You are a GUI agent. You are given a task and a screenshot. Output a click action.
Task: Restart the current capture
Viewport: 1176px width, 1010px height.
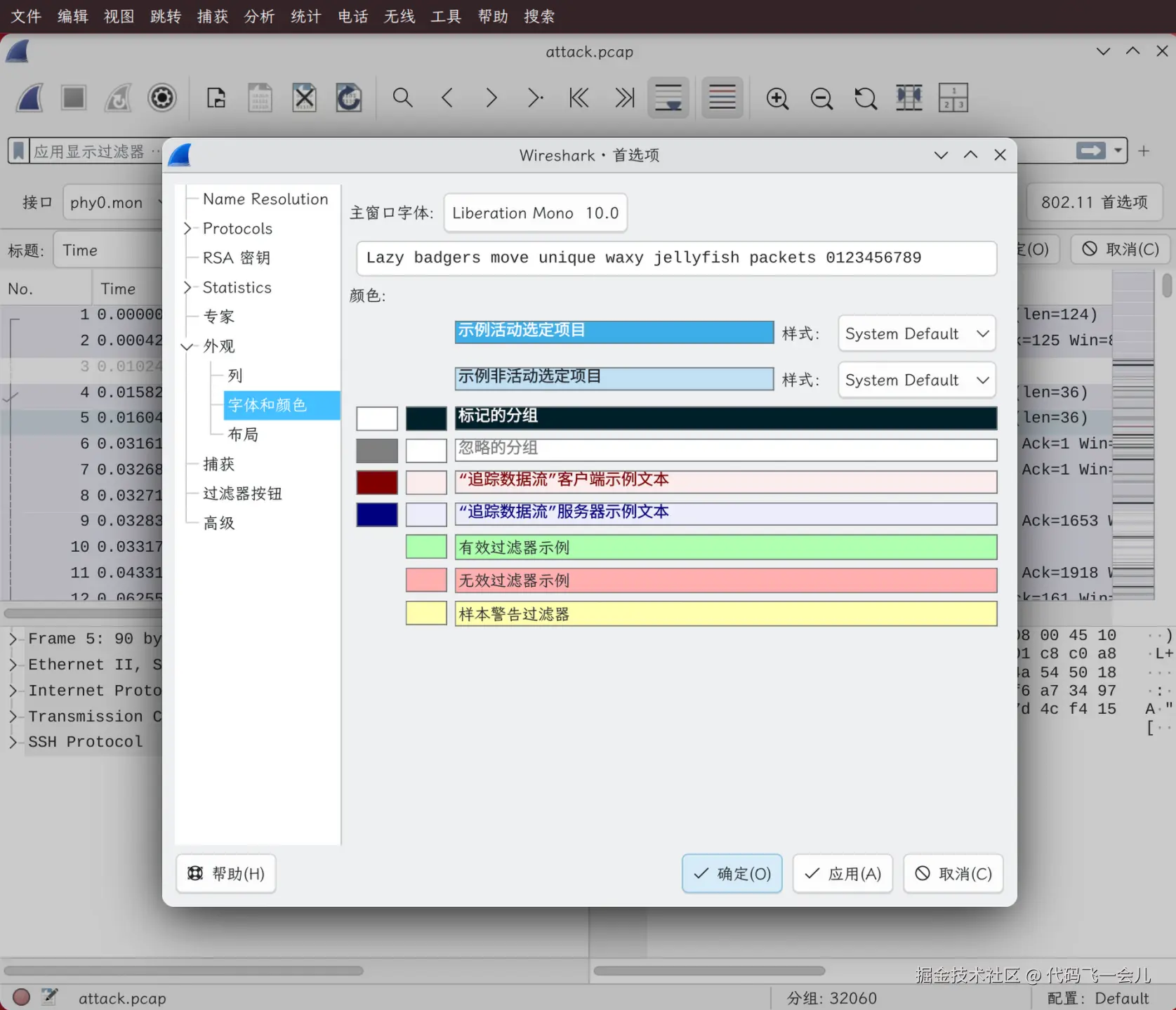click(x=118, y=98)
